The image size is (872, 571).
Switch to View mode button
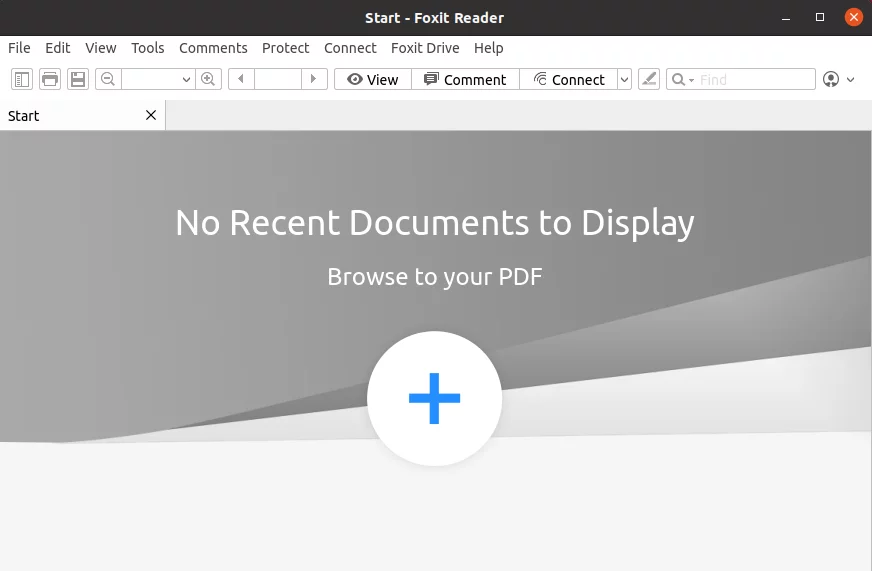pos(373,80)
